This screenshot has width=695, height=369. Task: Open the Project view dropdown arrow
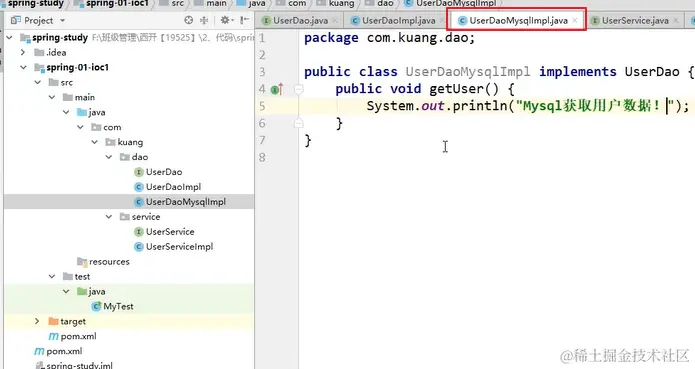coord(62,20)
